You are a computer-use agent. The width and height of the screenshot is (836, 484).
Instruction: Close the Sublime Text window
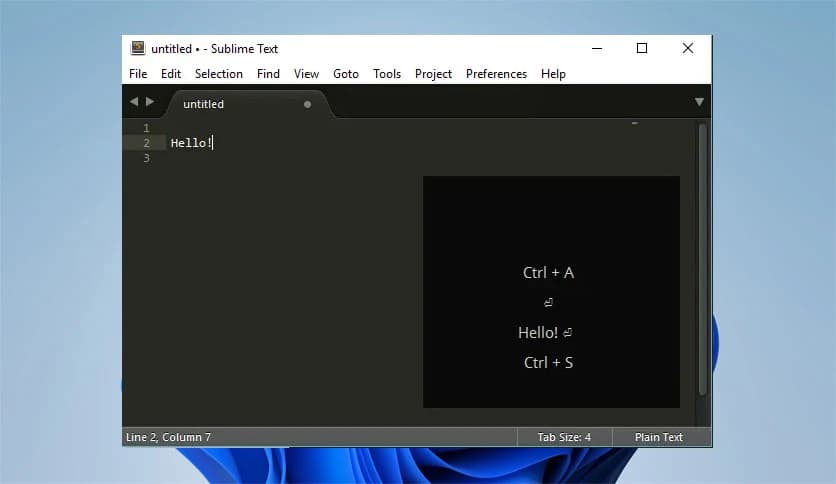tap(688, 49)
